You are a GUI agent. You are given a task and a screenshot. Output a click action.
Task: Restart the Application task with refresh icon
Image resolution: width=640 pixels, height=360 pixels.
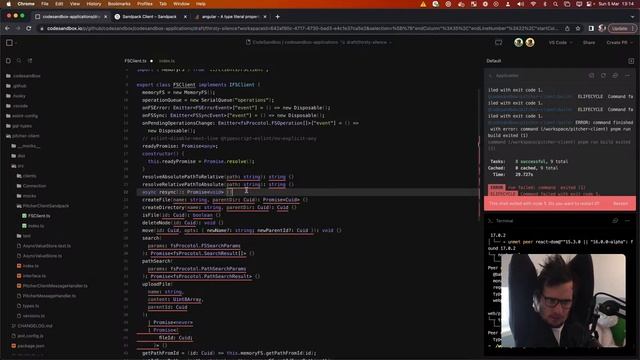pos(603,76)
